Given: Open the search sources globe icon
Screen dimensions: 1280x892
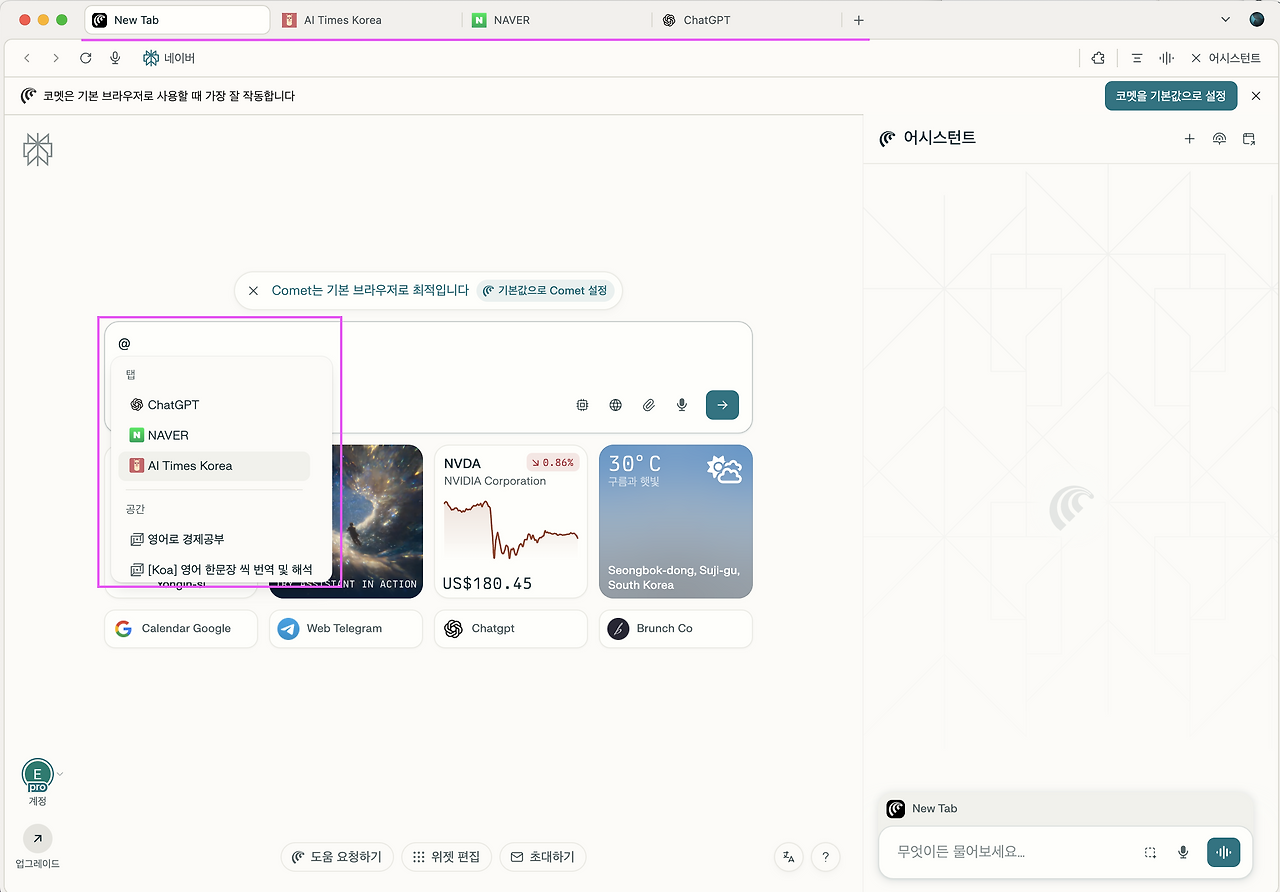Looking at the screenshot, I should pyautogui.click(x=616, y=405).
